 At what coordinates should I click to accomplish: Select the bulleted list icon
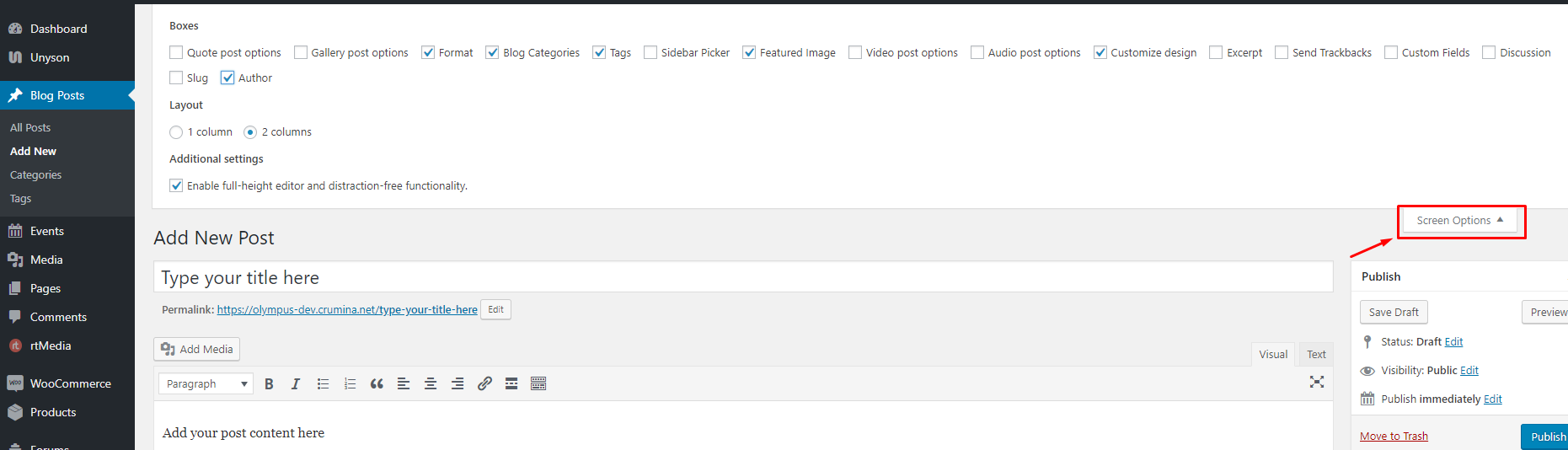coord(323,384)
